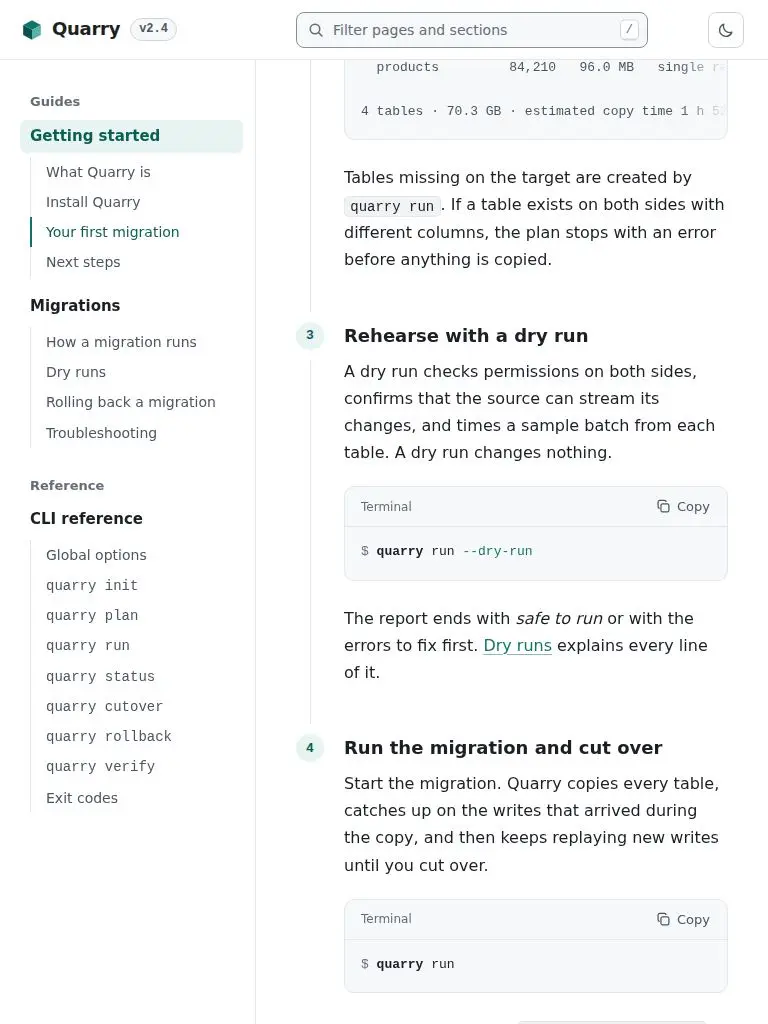
Task: Open the CLI reference section
Action: tap(86, 519)
